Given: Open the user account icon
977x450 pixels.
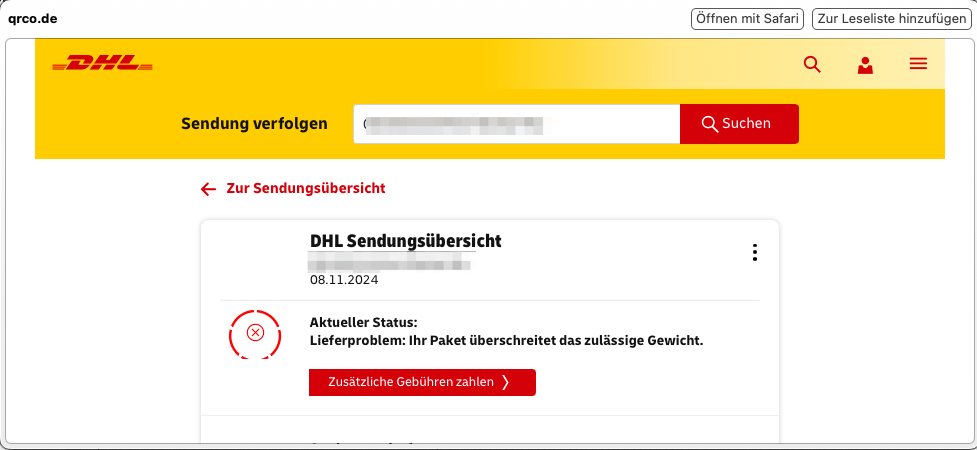Looking at the screenshot, I should coord(865,65).
